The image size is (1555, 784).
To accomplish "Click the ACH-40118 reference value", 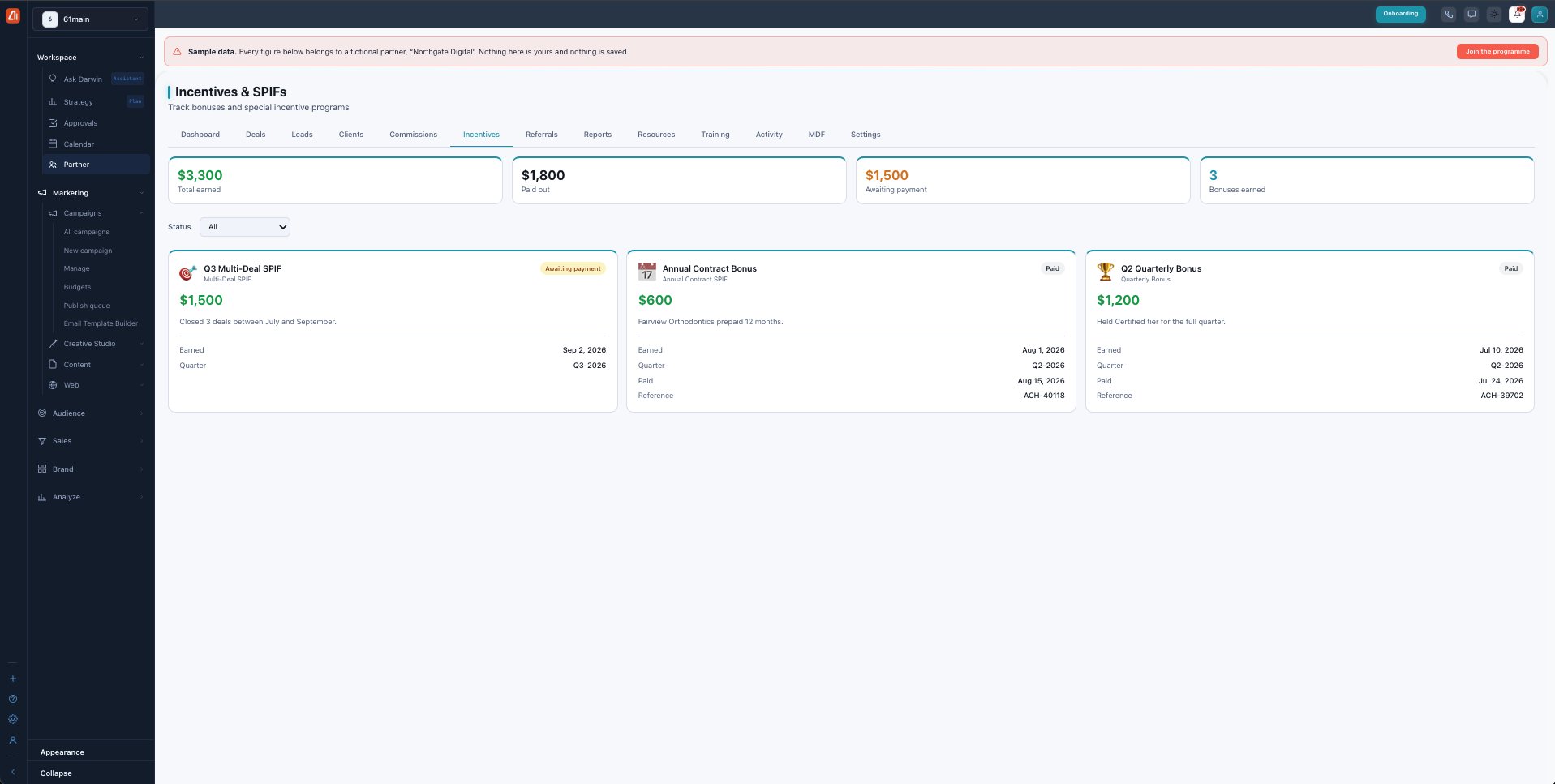I will (1044, 396).
